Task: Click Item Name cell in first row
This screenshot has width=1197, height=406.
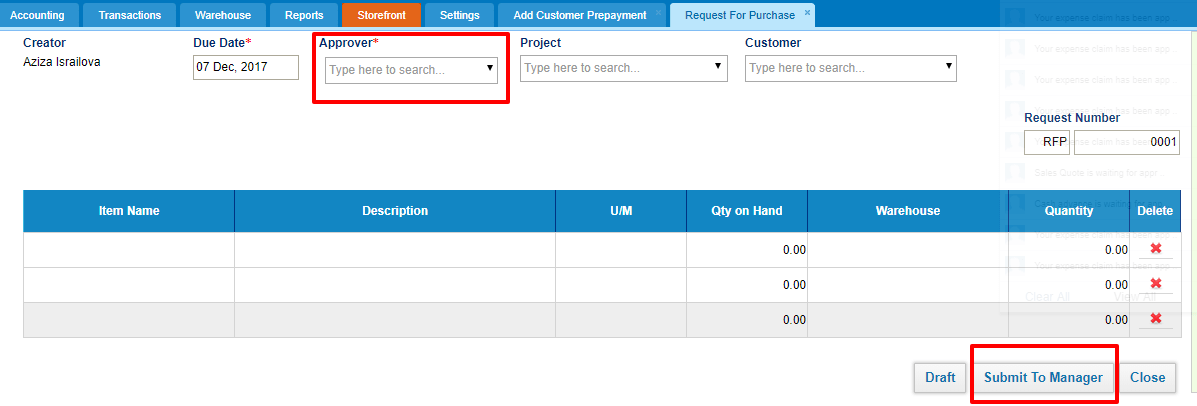Action: pos(129,250)
